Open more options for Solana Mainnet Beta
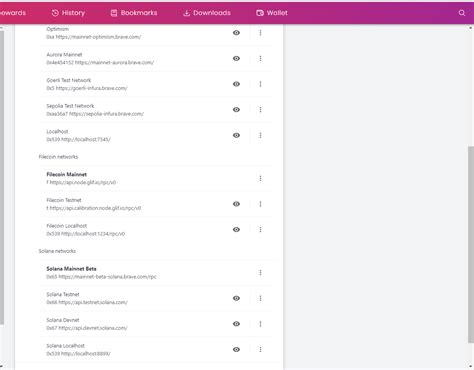Viewport: 474px width, 370px height. [260, 273]
